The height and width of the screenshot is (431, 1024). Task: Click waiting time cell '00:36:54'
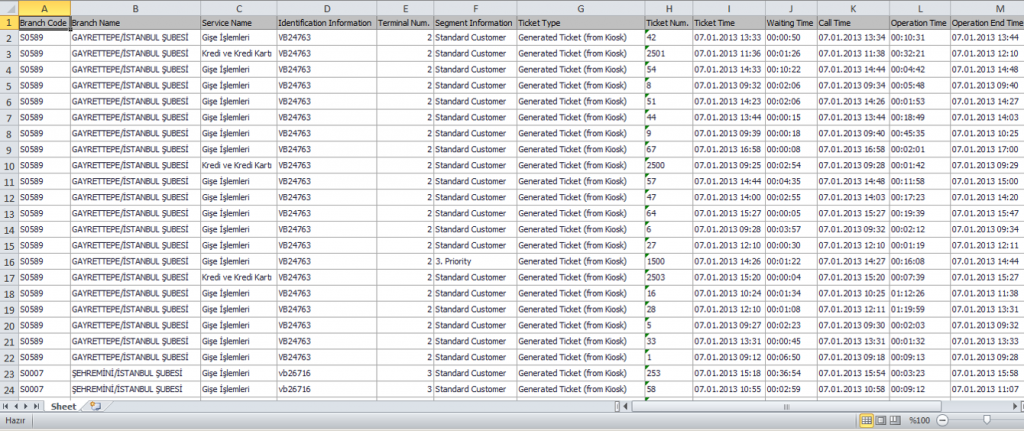pos(791,374)
